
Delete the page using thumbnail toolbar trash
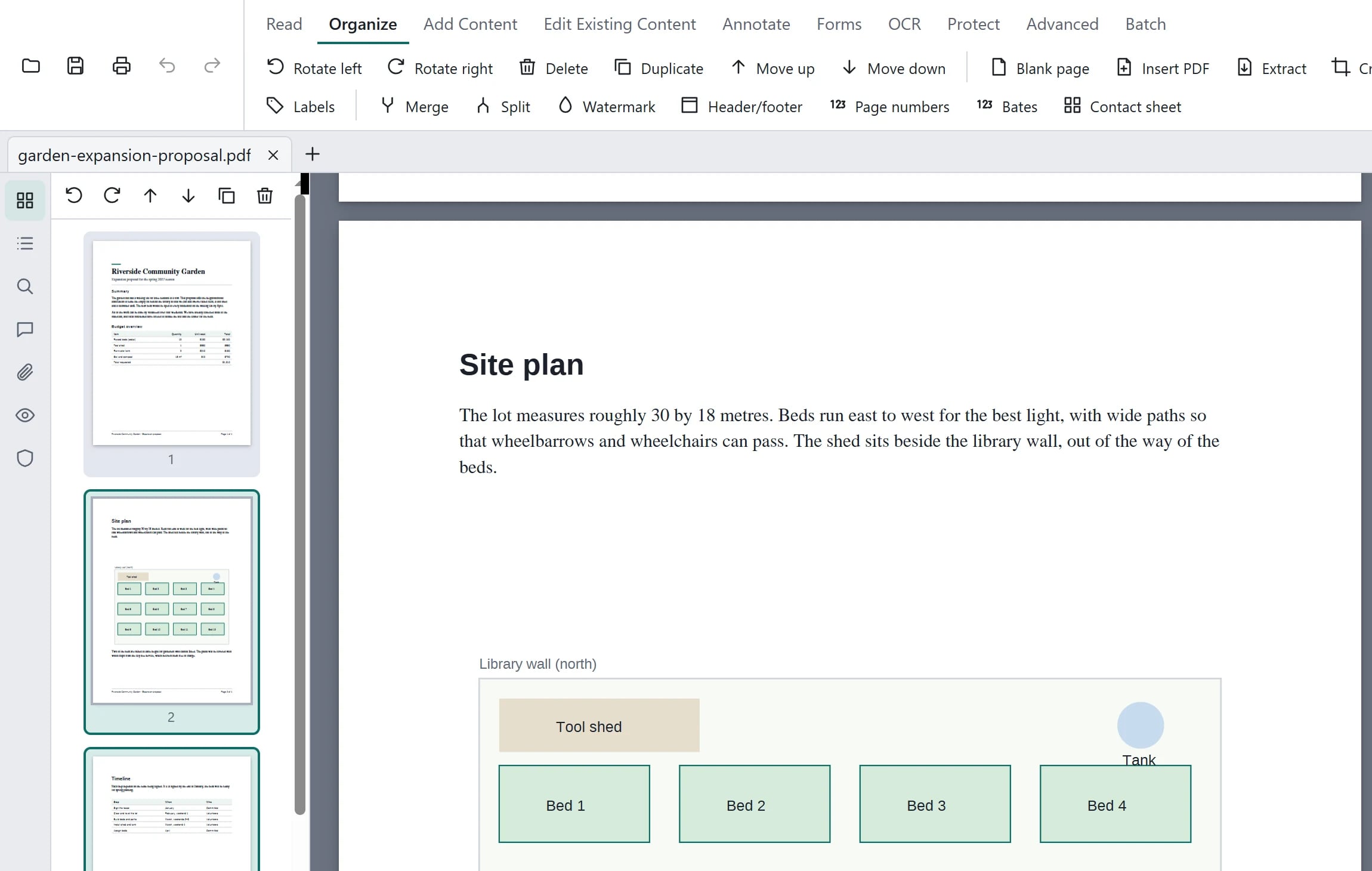(265, 196)
